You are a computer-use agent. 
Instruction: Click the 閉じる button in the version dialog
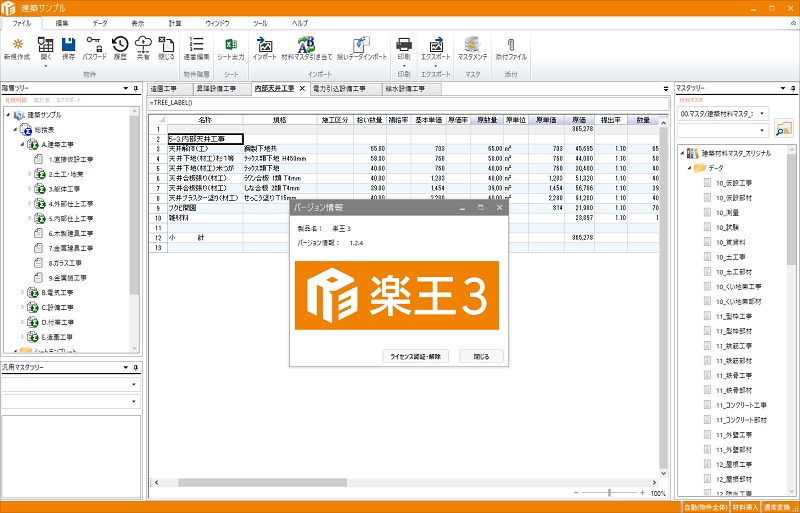coord(481,355)
